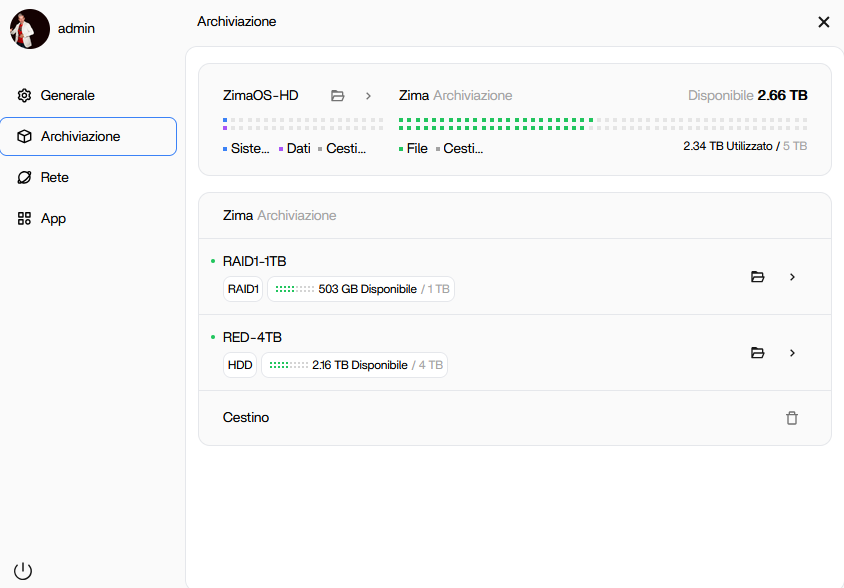This screenshot has height=588, width=844.
Task: Expand RED-4TB details chevron
Action: click(793, 353)
